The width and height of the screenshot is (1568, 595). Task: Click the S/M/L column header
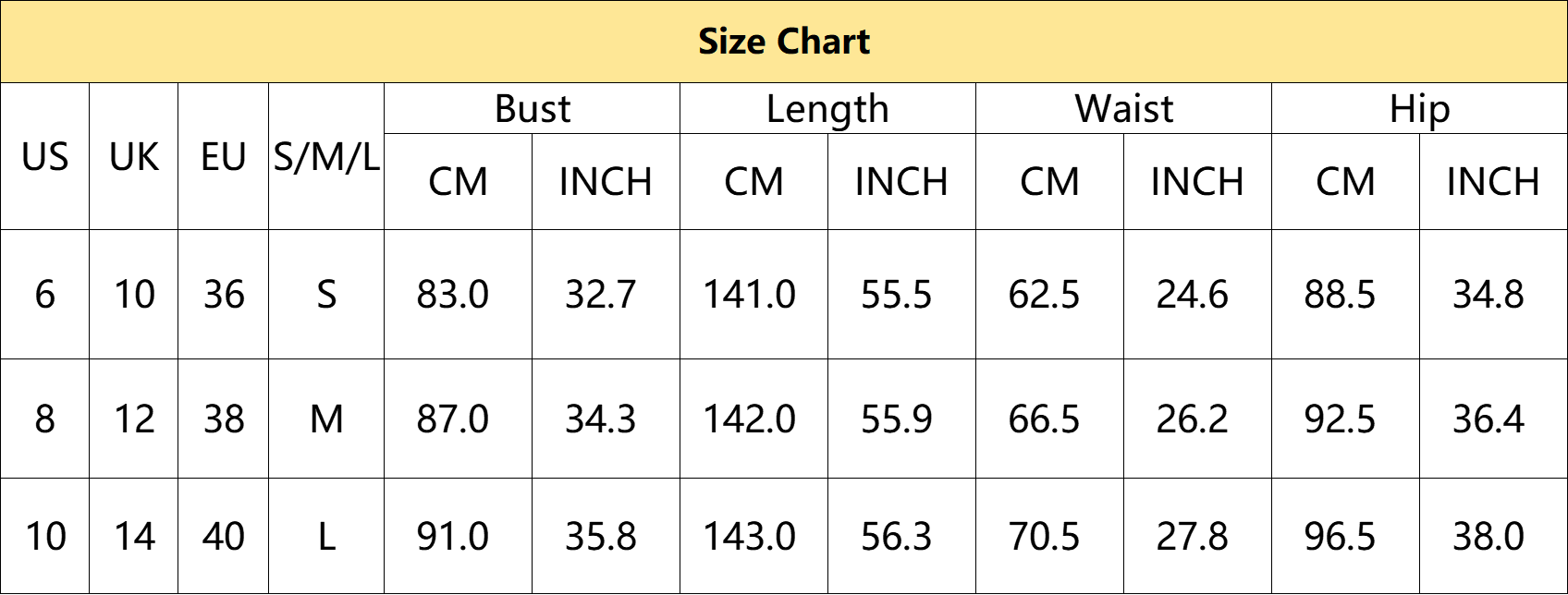326,157
